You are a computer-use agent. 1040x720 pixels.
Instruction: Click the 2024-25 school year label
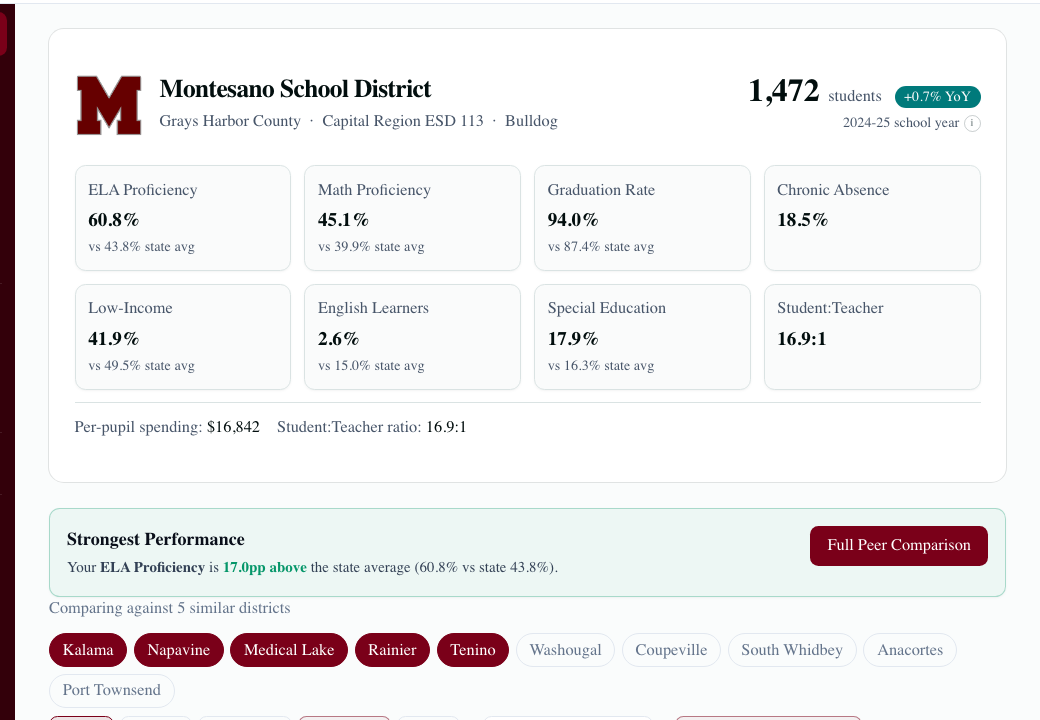click(901, 123)
